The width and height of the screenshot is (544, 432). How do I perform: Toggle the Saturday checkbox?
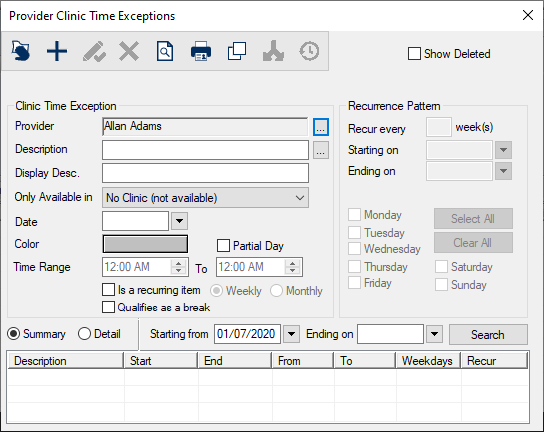(x=441, y=266)
